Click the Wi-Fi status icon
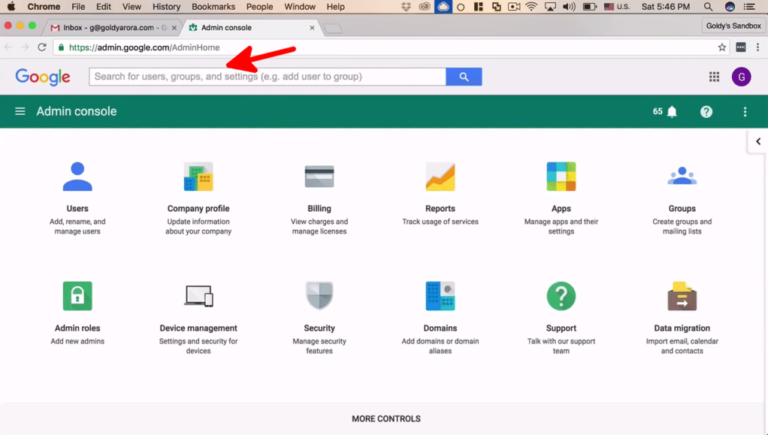Viewport: 768px width, 435px height. tap(531, 7)
